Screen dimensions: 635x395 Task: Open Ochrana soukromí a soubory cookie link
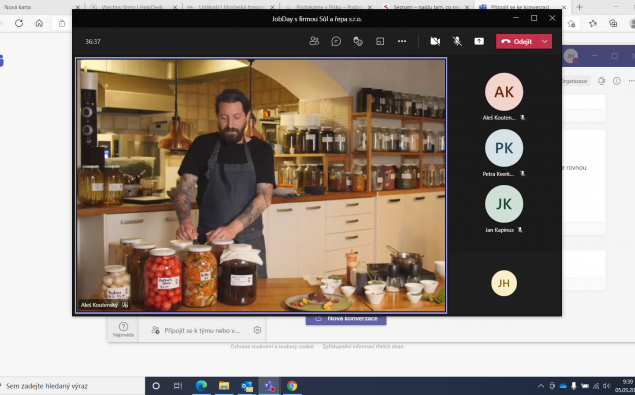[272, 346]
